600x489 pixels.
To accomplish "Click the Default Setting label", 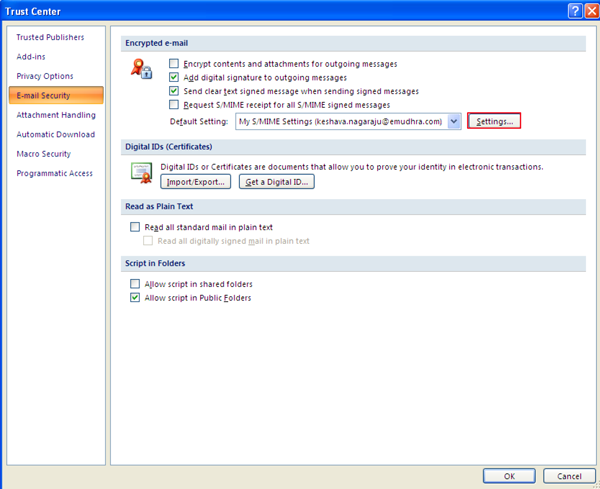I will pos(199,121).
